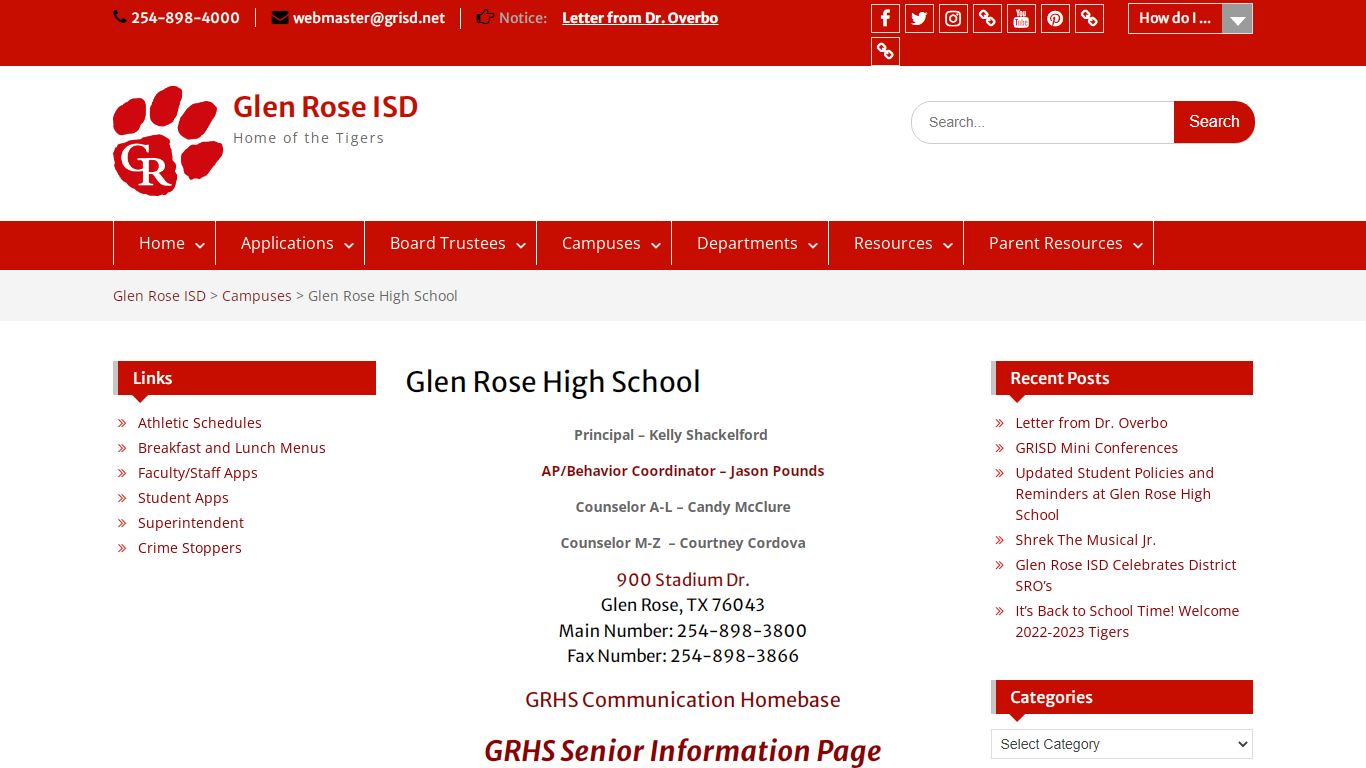Open the Facebook social icon
Image resolution: width=1366 pixels, height=768 pixels.
[x=885, y=18]
